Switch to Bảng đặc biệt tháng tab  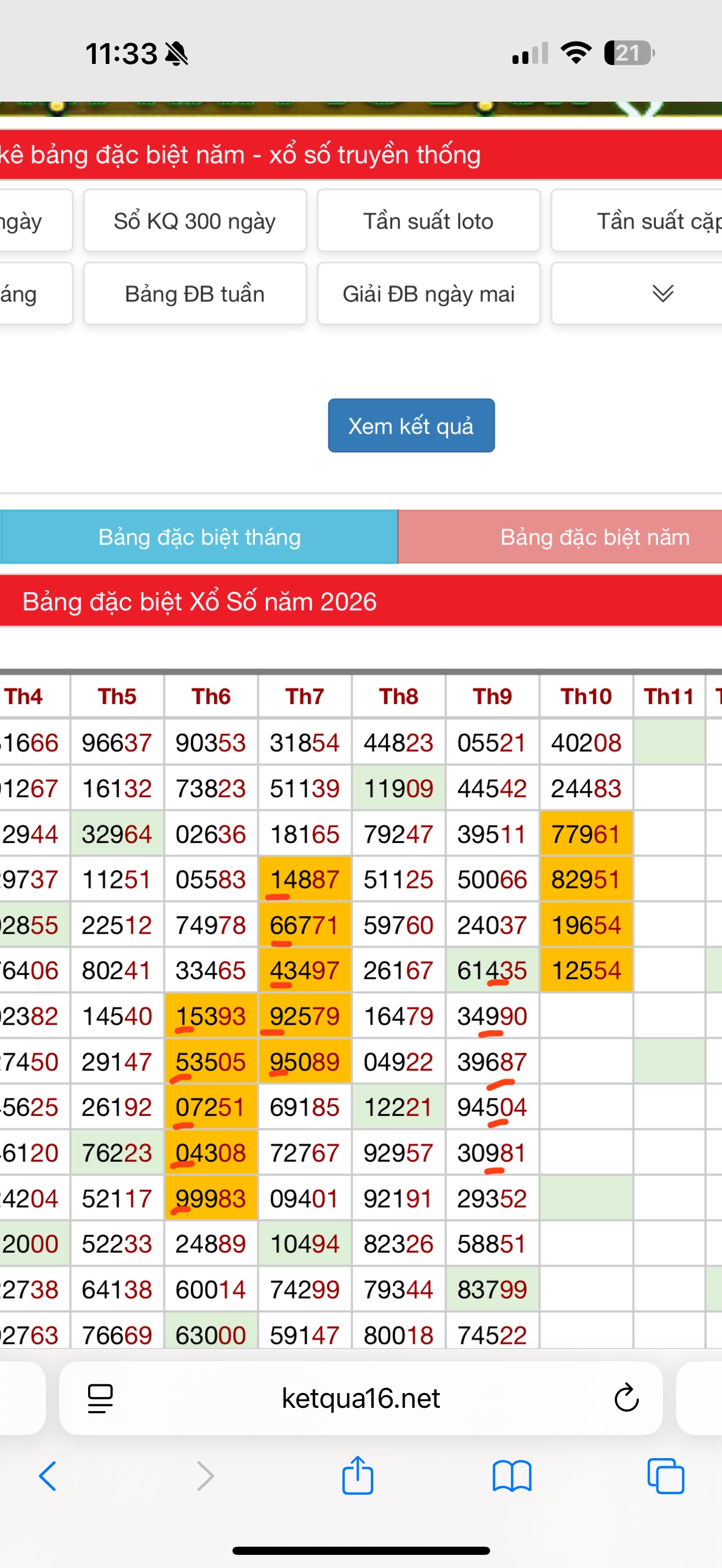pos(199,537)
